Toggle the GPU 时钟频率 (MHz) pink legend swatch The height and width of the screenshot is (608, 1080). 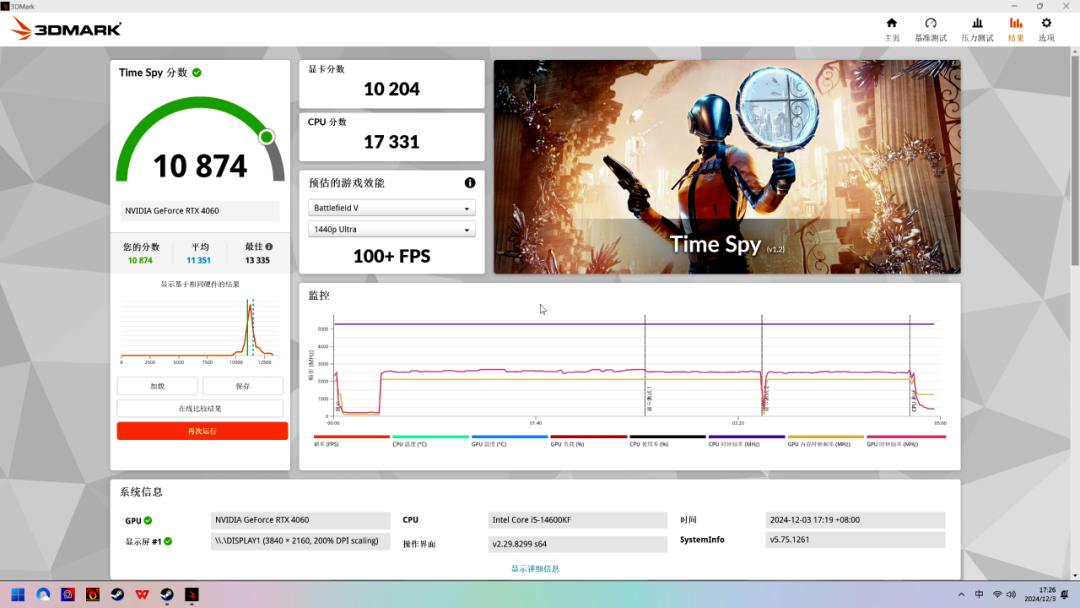point(906,437)
